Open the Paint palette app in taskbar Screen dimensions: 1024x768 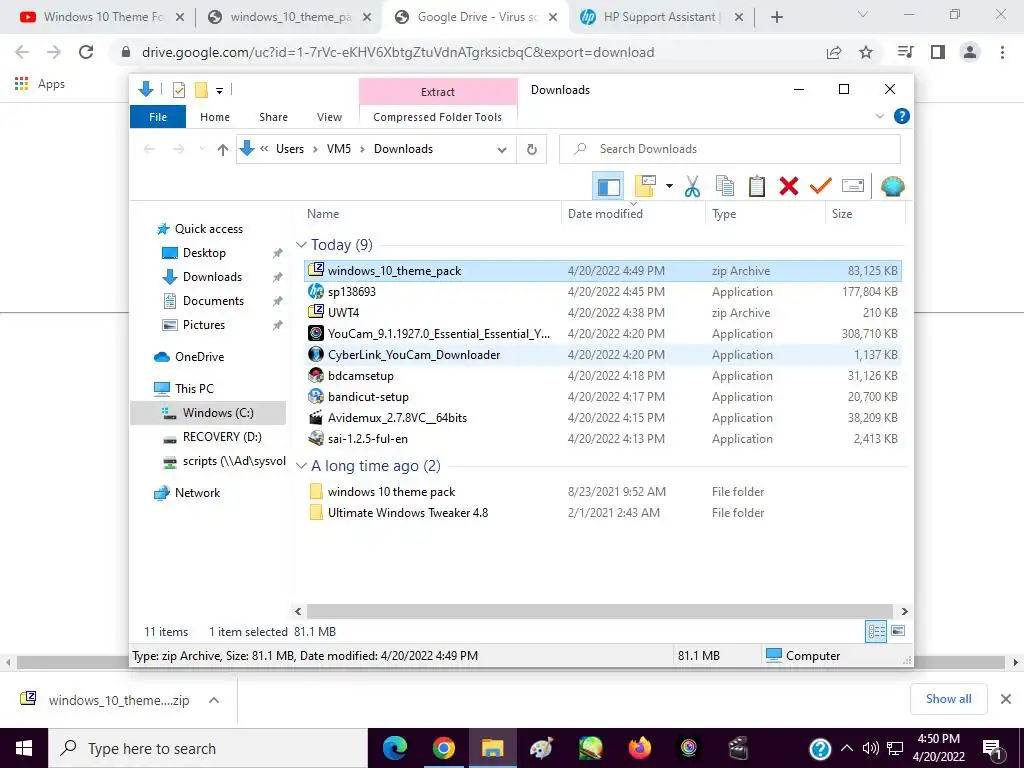(541, 748)
